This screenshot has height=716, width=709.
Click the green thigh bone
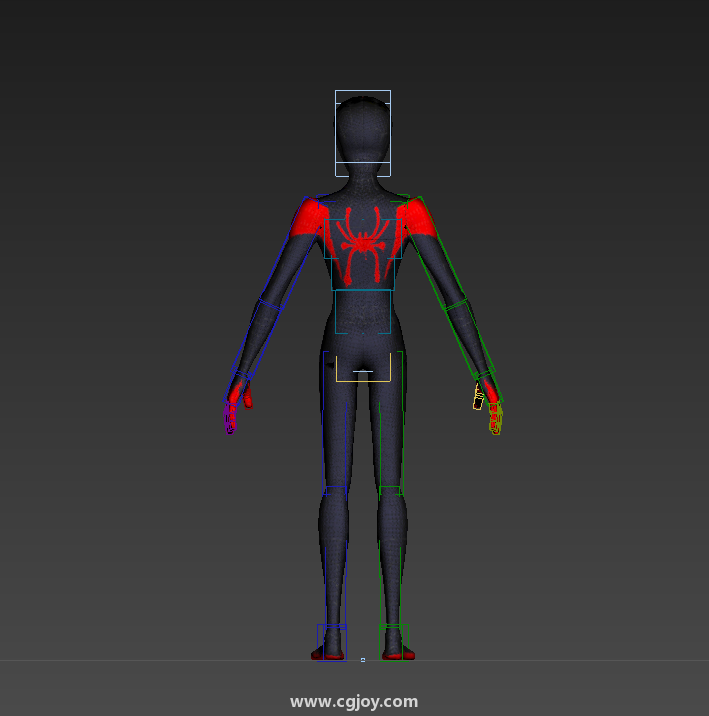(391, 420)
